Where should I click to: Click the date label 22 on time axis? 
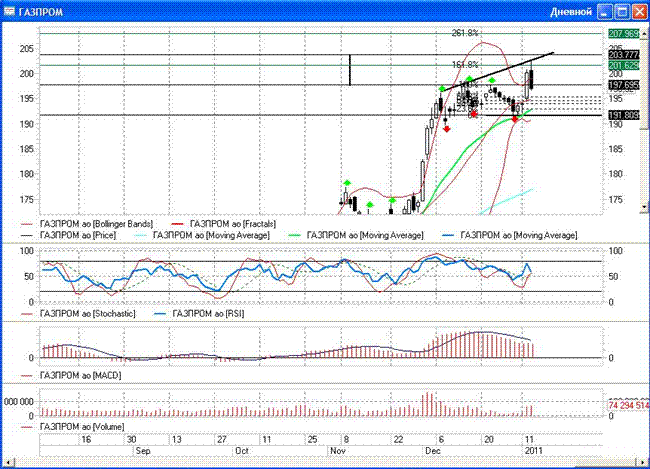[x=398, y=440]
